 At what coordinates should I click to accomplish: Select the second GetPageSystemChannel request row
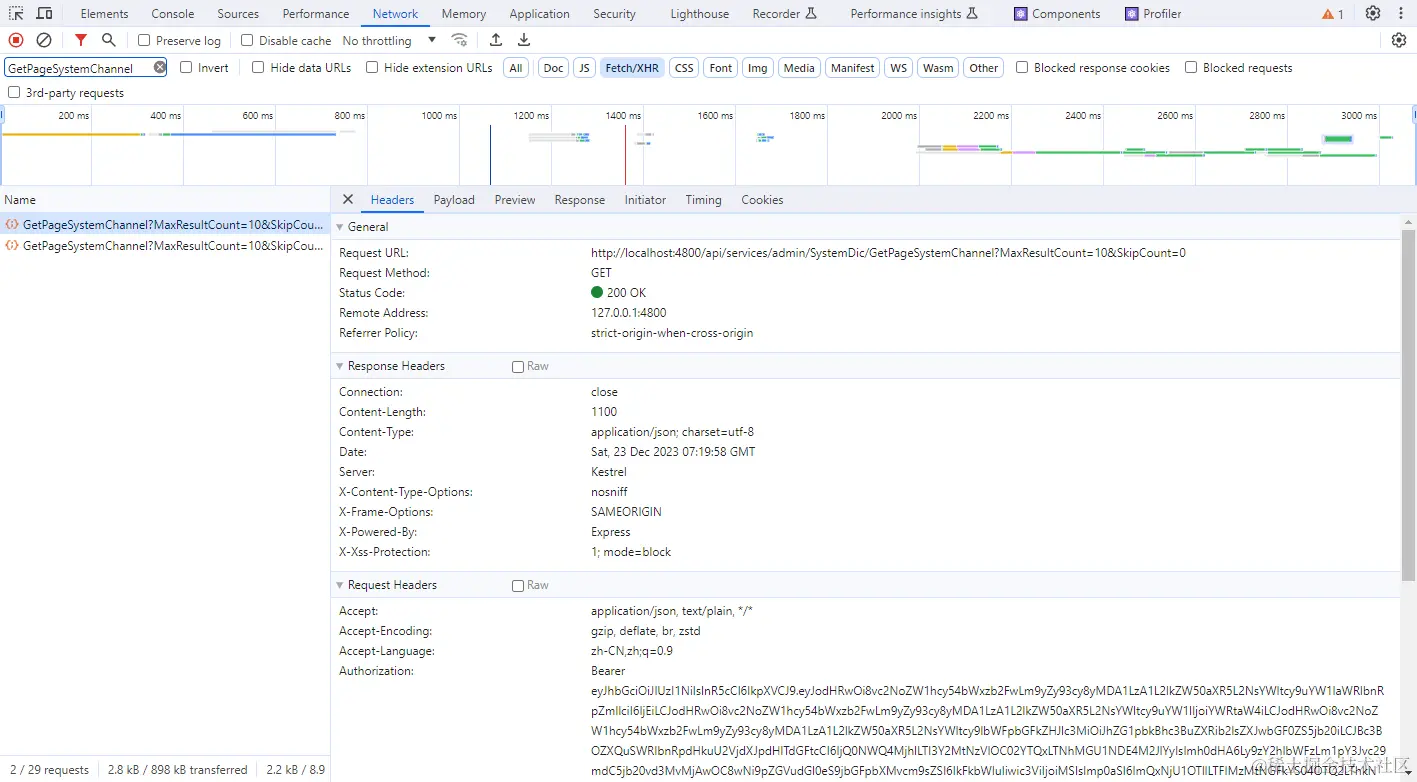(x=165, y=246)
